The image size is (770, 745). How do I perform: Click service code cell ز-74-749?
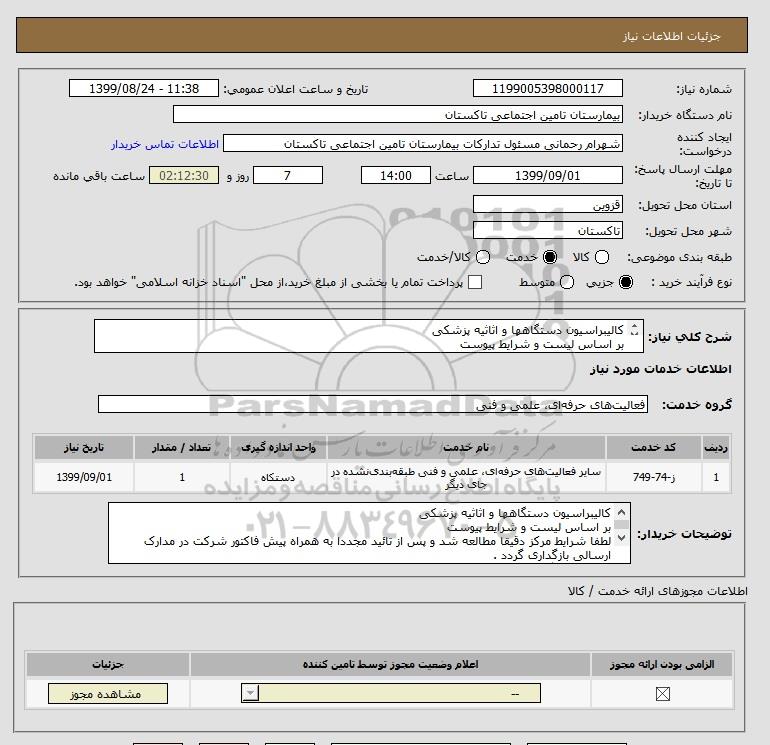click(653, 477)
